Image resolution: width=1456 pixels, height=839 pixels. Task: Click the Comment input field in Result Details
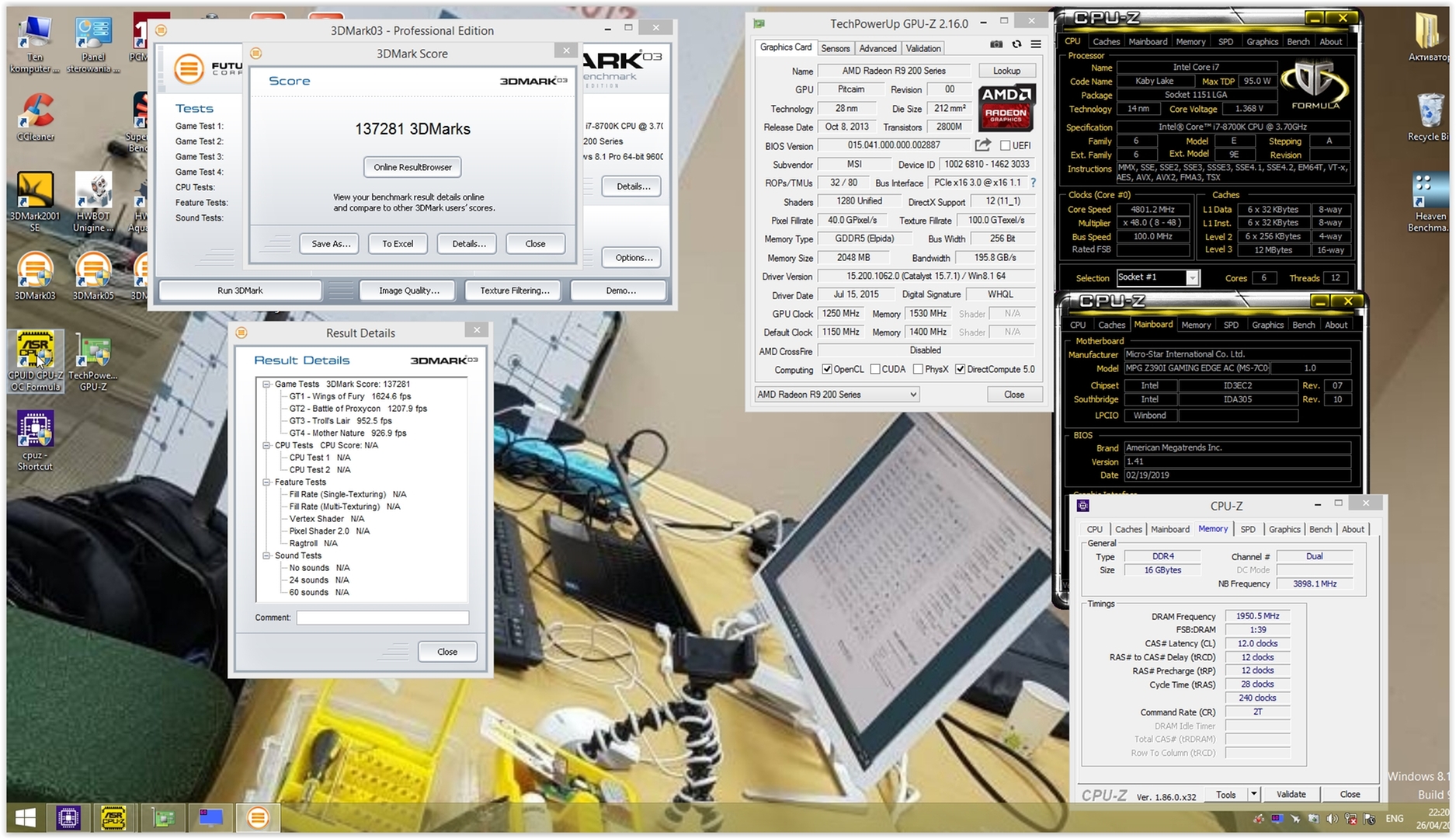382,618
